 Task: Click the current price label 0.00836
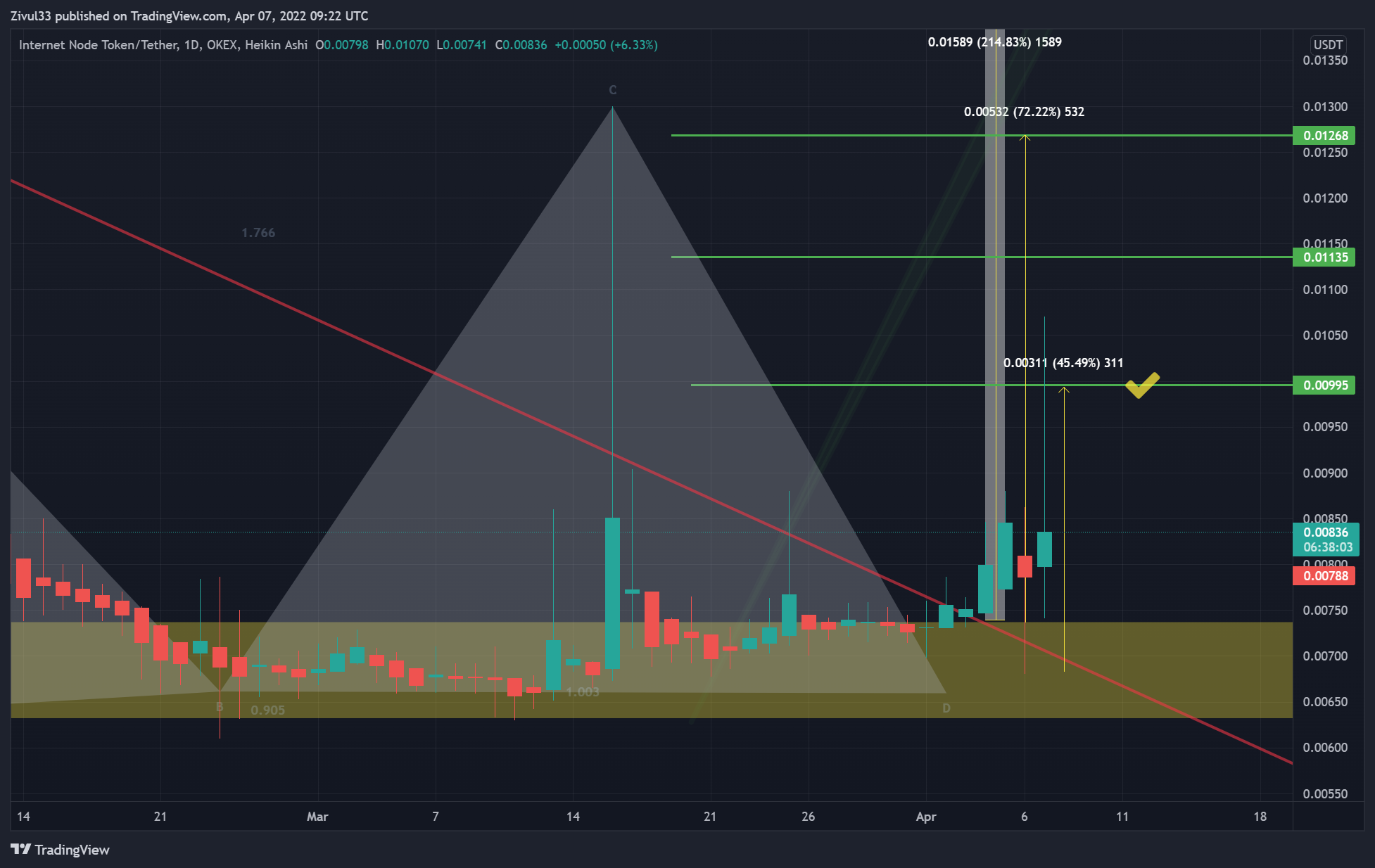tap(1326, 532)
